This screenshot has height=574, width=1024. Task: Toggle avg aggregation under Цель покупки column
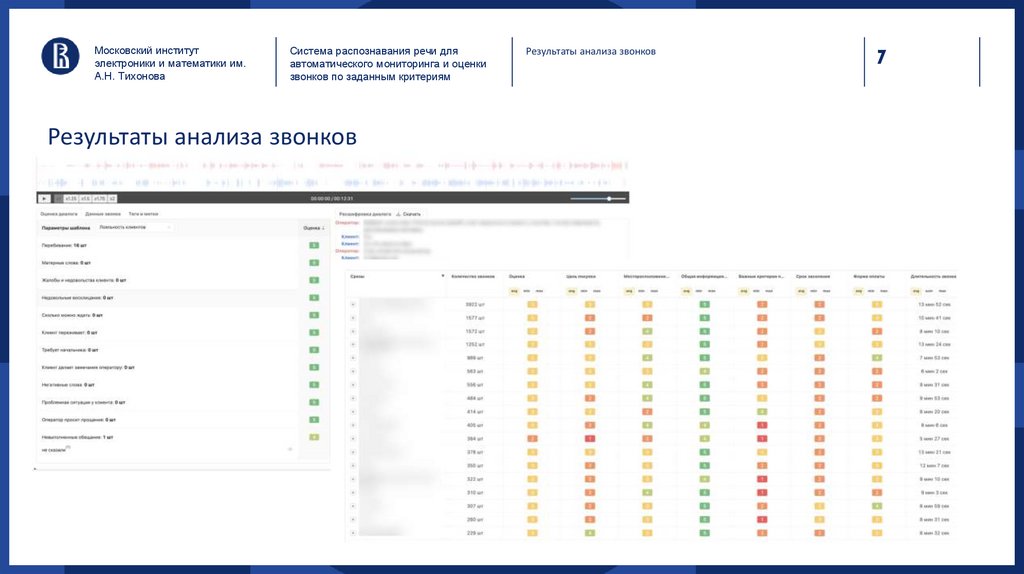(571, 291)
